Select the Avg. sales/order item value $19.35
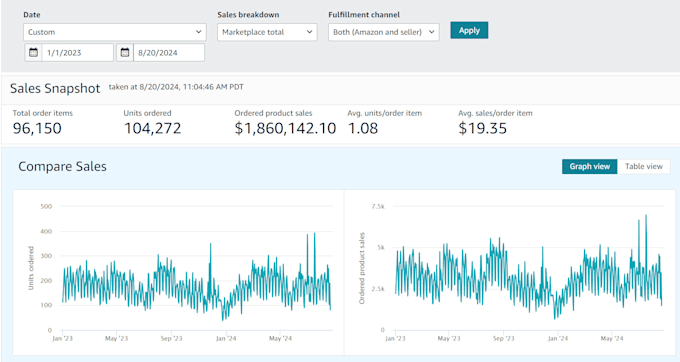Screen dimensions: 680x362 click(483, 128)
